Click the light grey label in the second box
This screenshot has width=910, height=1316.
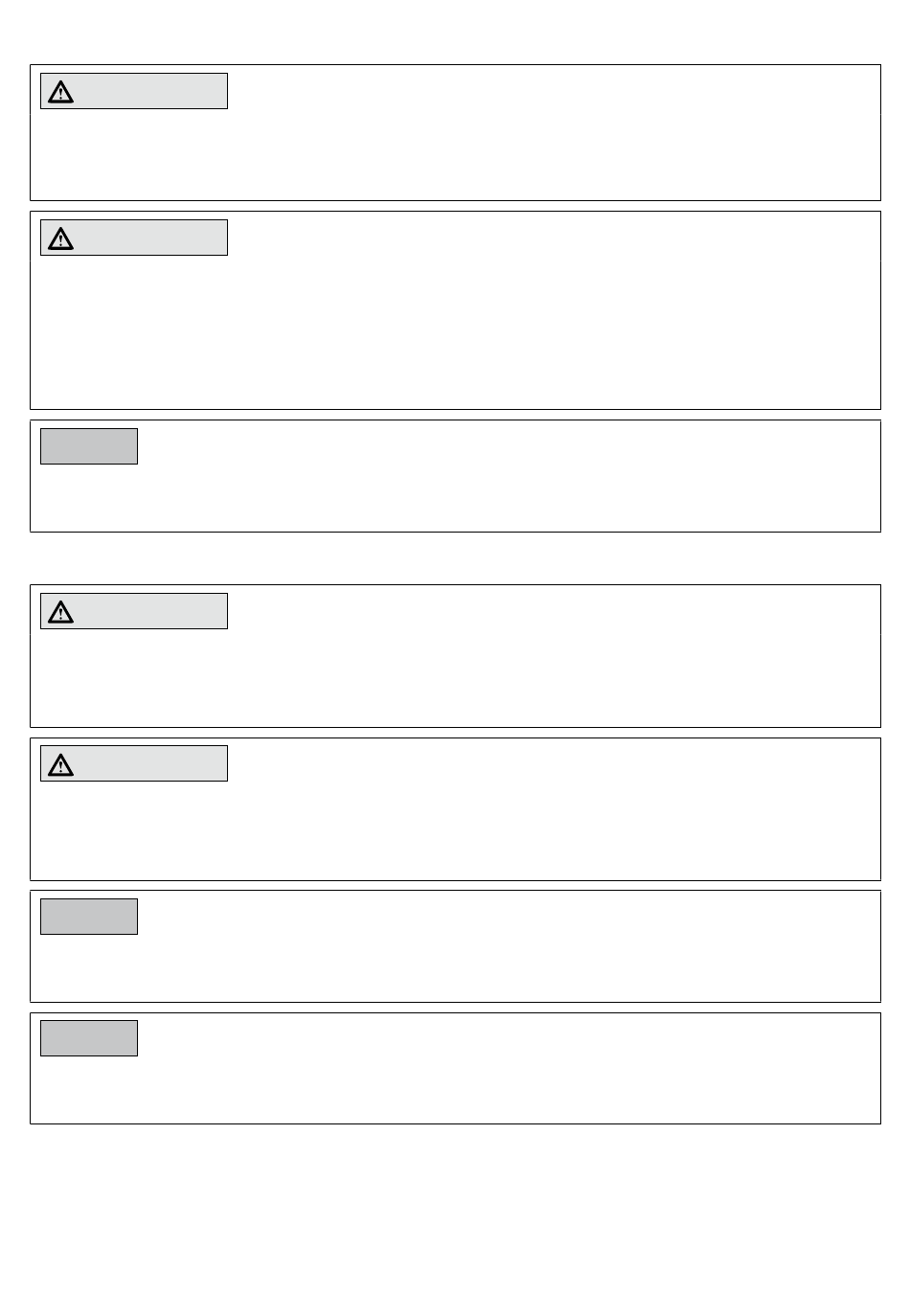coord(134,238)
